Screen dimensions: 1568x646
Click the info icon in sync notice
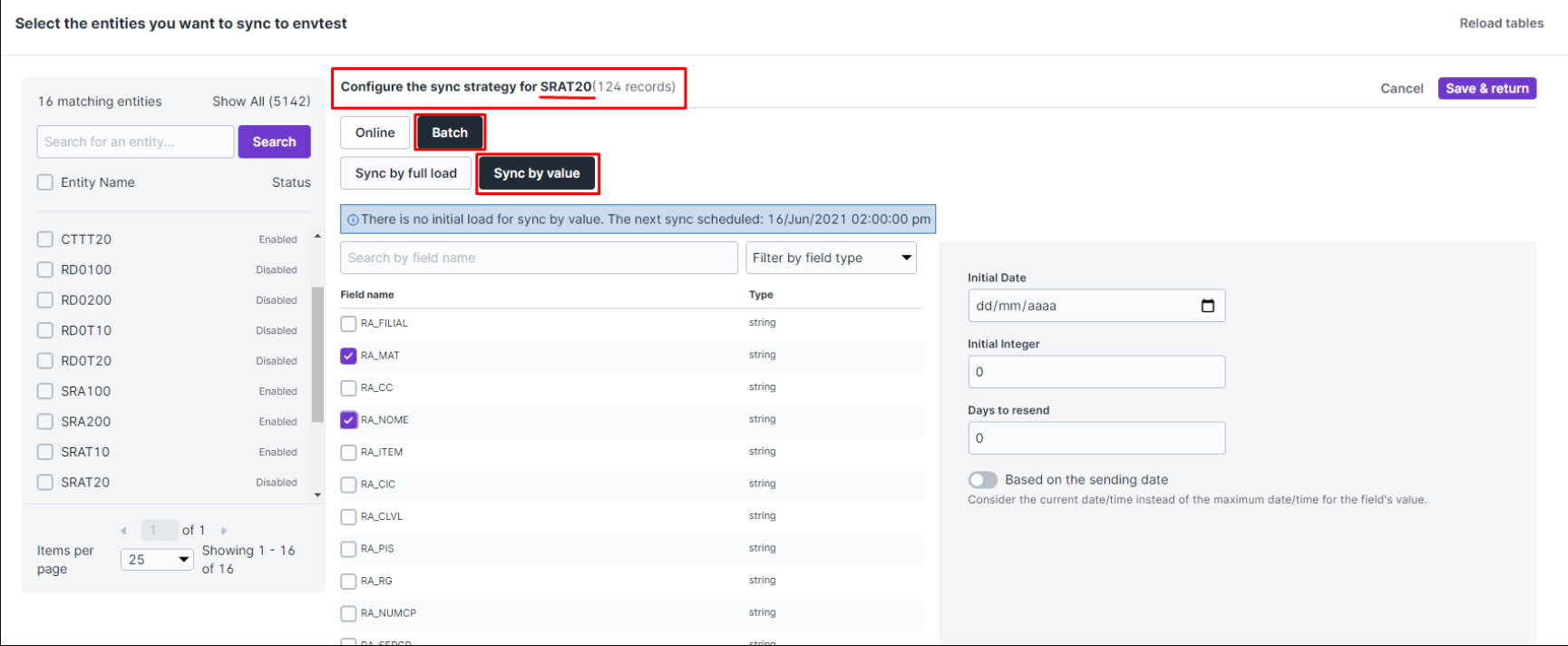click(x=353, y=220)
